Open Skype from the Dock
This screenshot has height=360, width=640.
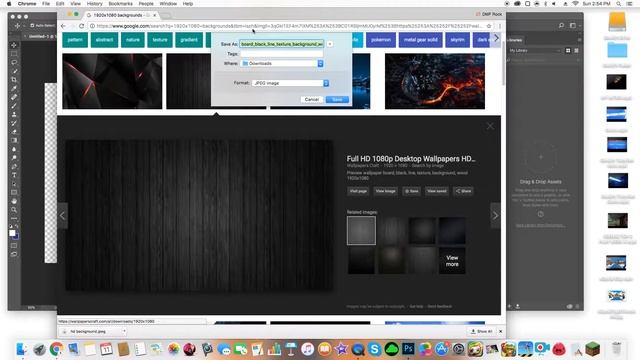[x=374, y=349]
